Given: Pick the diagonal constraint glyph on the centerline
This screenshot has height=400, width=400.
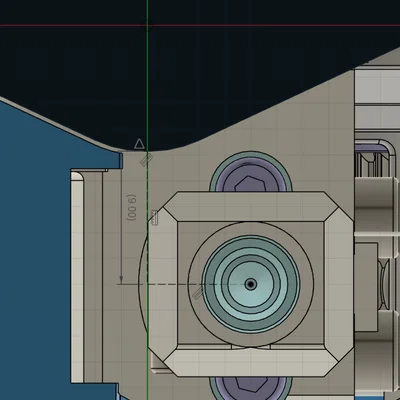Looking at the screenshot, I should (198, 293).
